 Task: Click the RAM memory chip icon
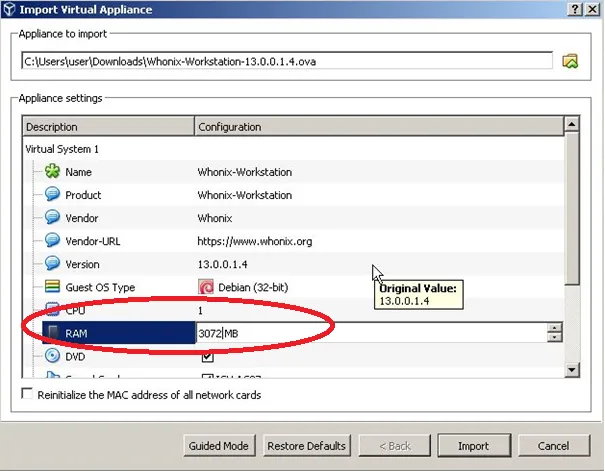[x=53, y=333]
